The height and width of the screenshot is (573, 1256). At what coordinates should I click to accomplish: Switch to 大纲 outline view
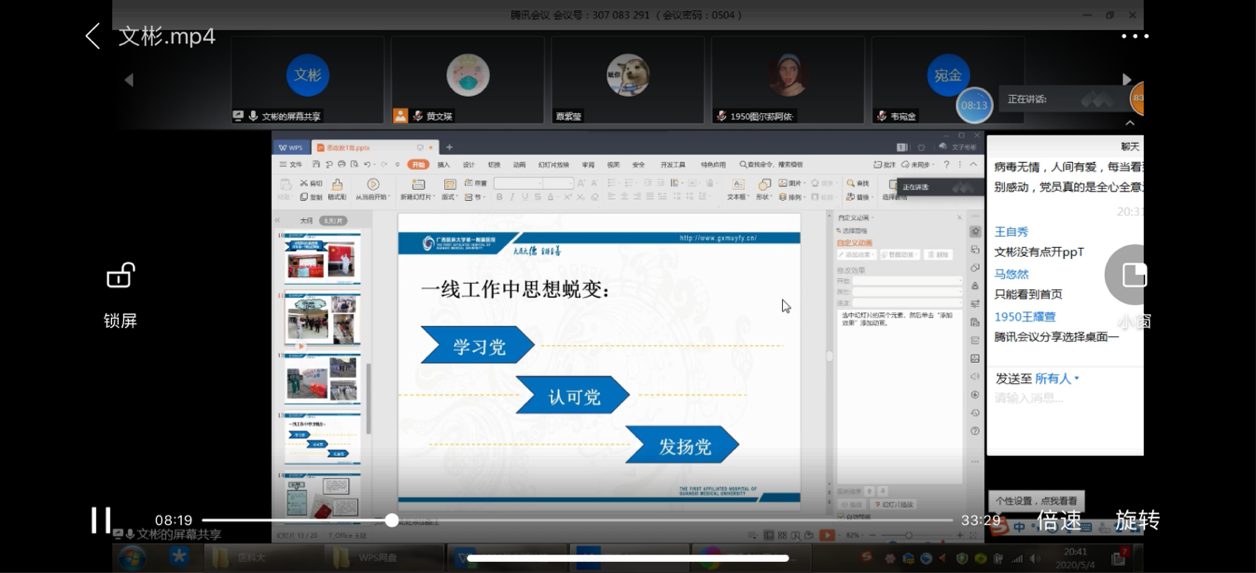pyautogui.click(x=306, y=220)
